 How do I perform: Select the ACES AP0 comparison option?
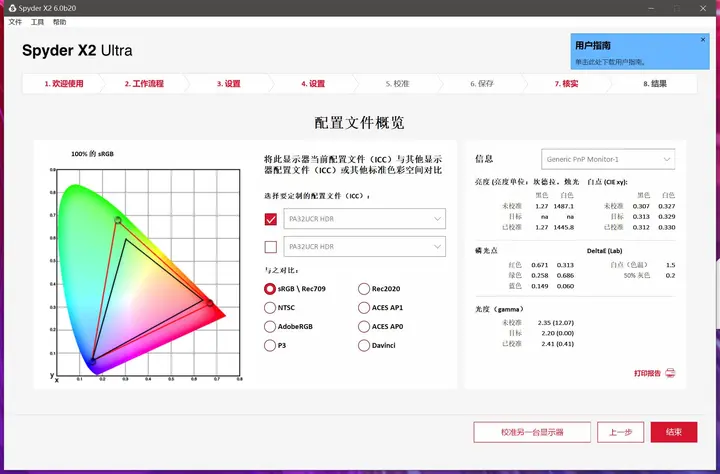pyautogui.click(x=364, y=327)
